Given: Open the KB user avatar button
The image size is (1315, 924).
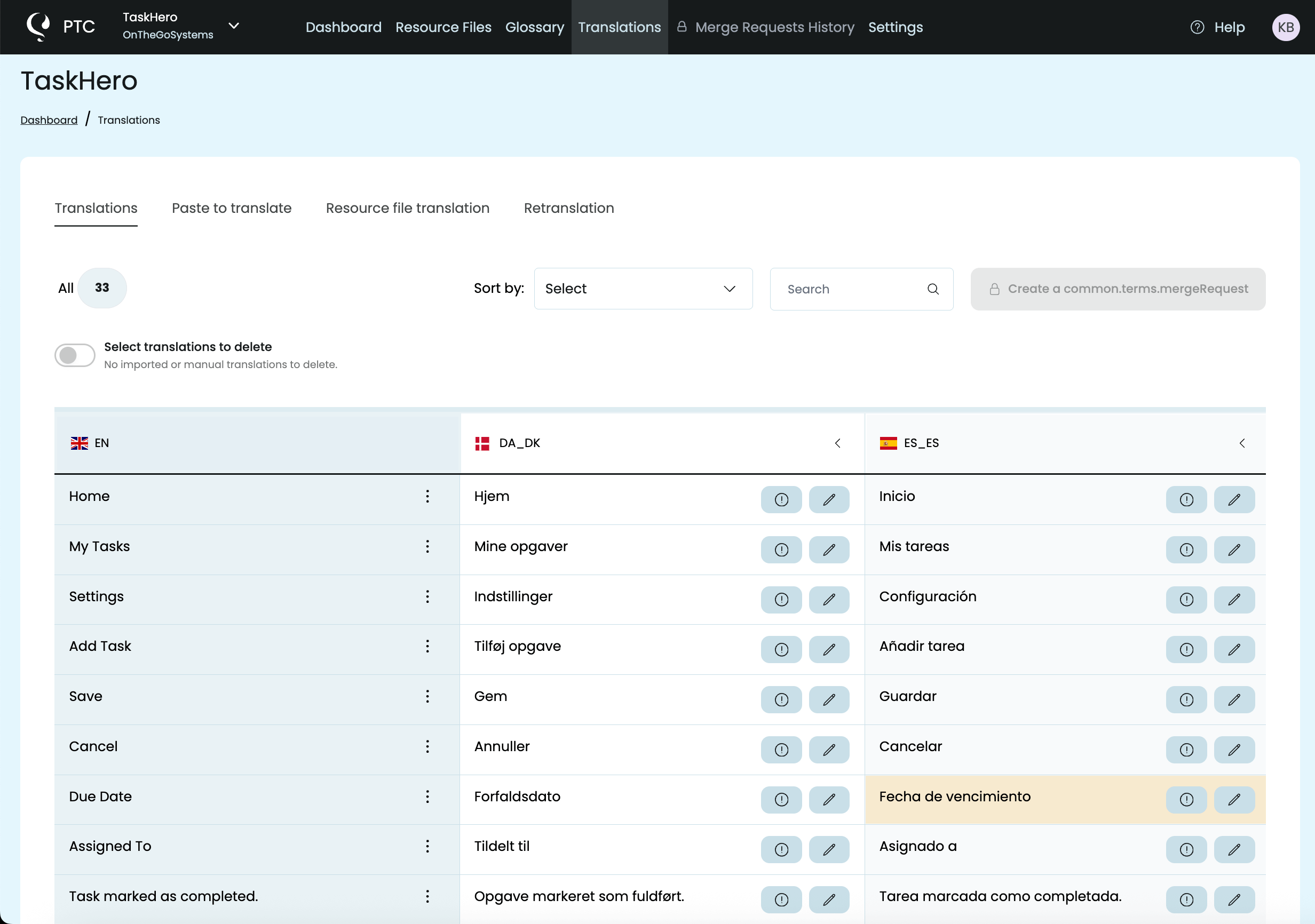Looking at the screenshot, I should pyautogui.click(x=1285, y=27).
